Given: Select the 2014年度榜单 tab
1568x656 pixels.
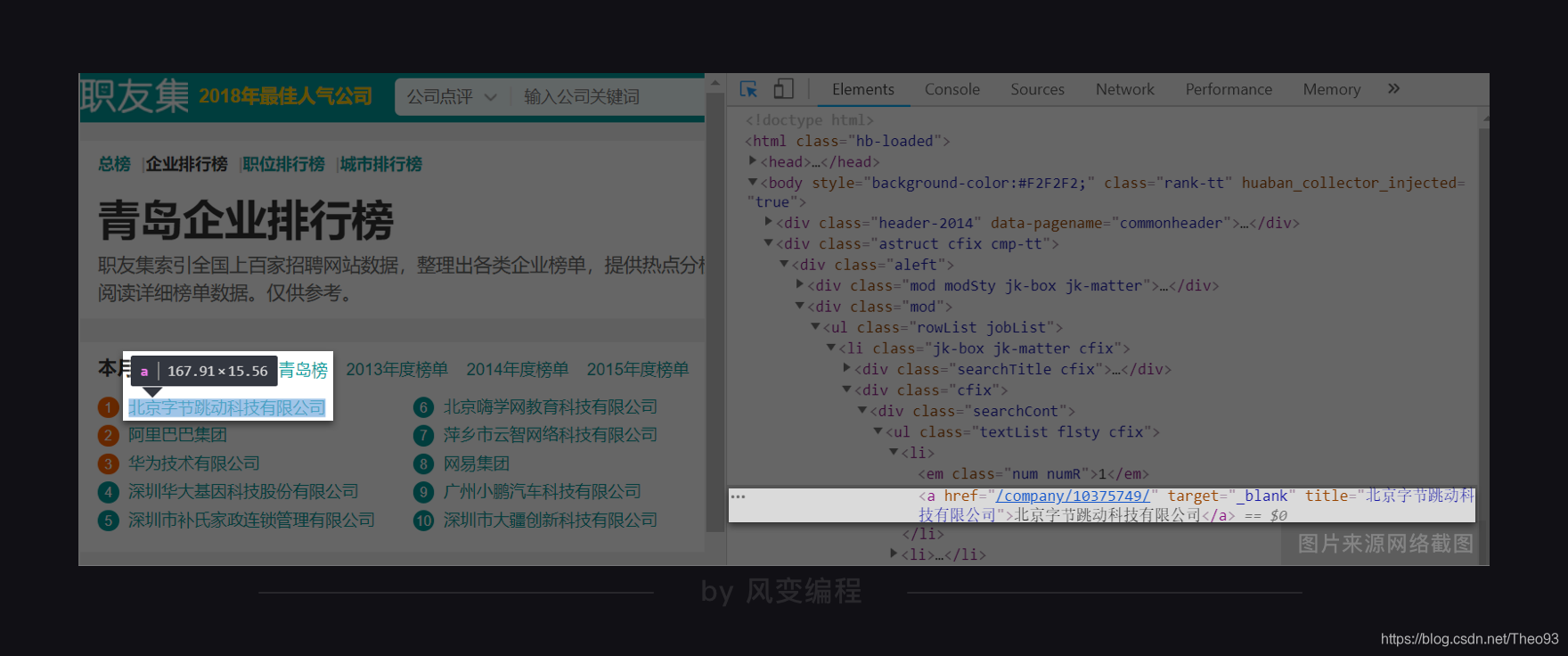Looking at the screenshot, I should click(x=518, y=369).
